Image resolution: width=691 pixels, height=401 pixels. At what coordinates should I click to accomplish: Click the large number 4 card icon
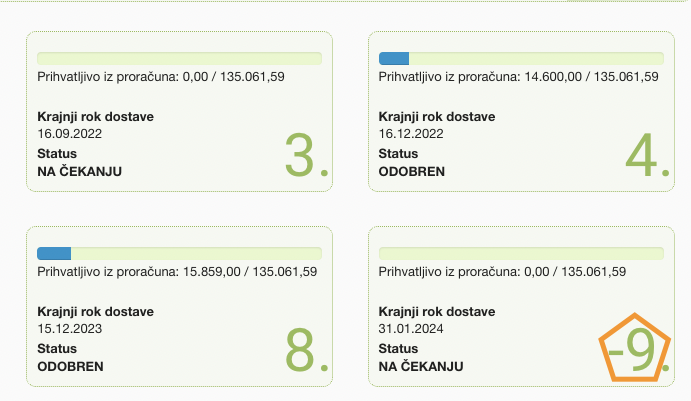[647, 155]
